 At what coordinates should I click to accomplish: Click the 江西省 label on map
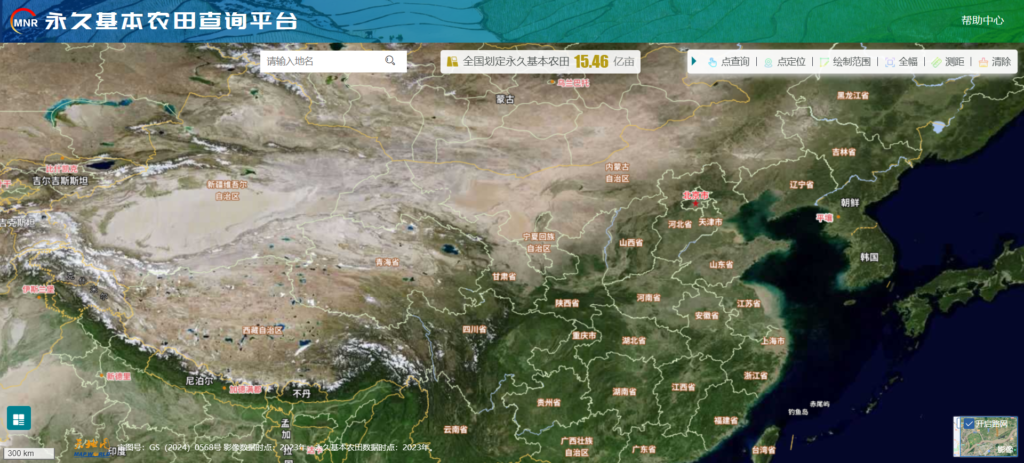684,387
